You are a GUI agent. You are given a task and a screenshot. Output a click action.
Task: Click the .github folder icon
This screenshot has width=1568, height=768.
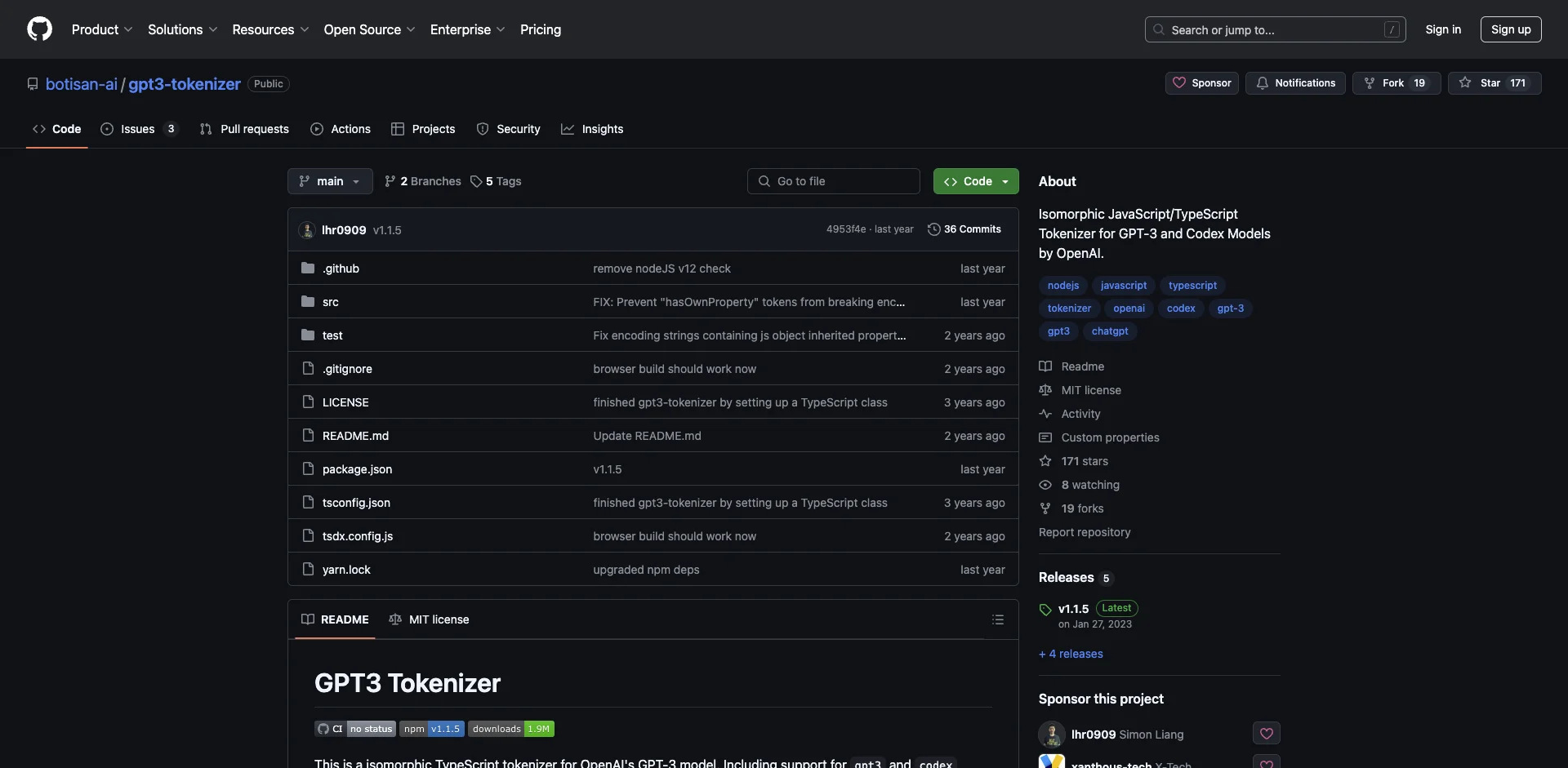[x=308, y=268]
